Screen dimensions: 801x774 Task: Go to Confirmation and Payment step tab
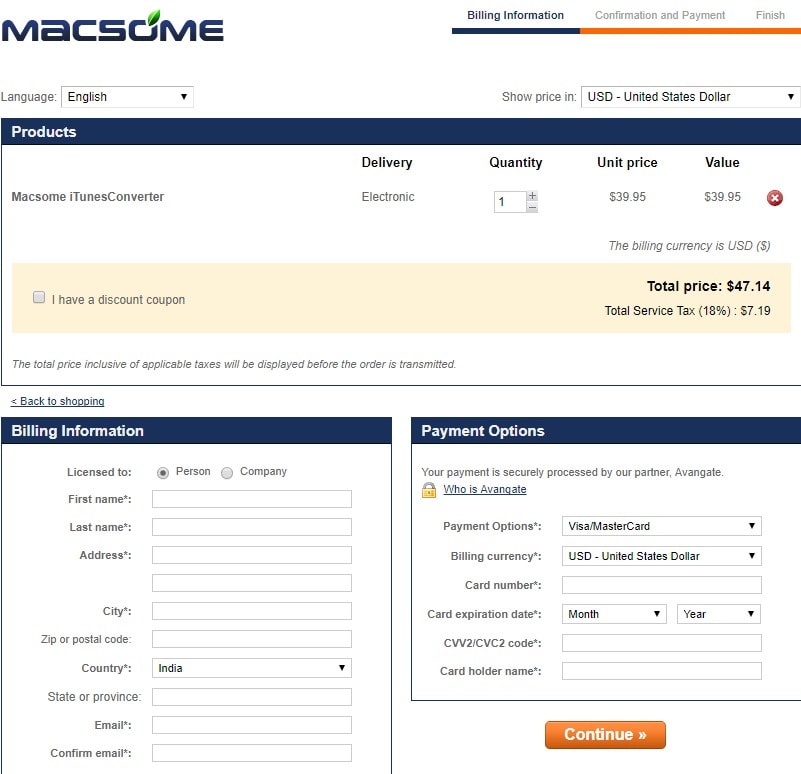659,15
